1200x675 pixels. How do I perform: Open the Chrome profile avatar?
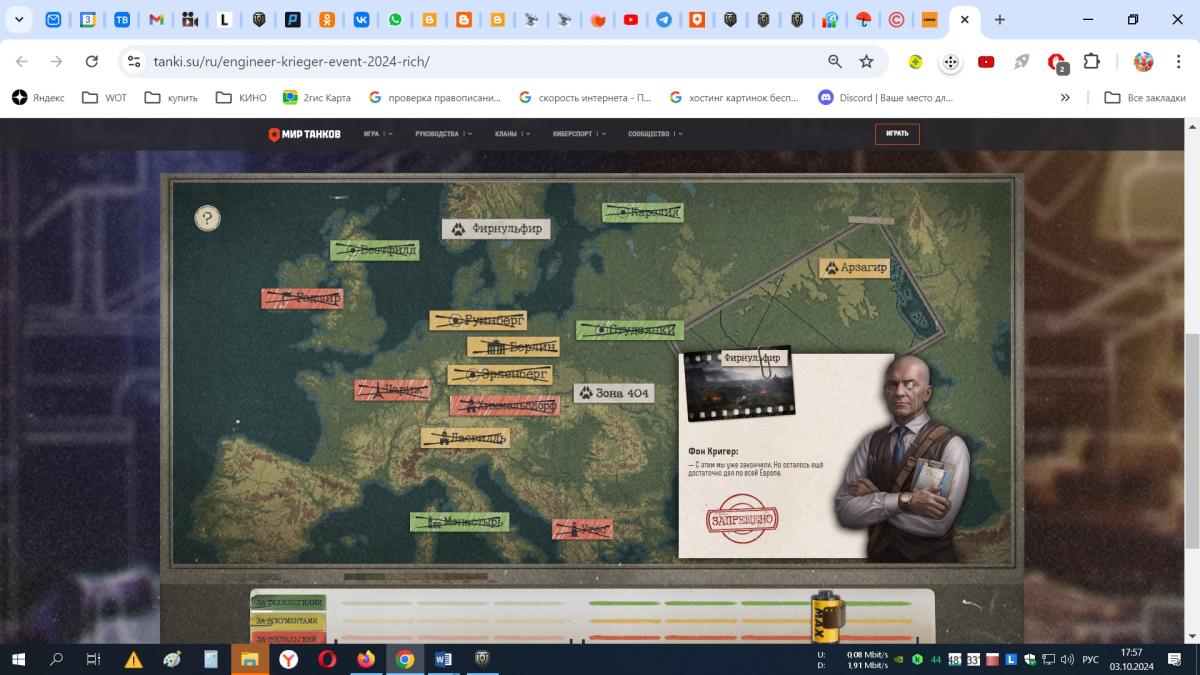pos(1143,61)
